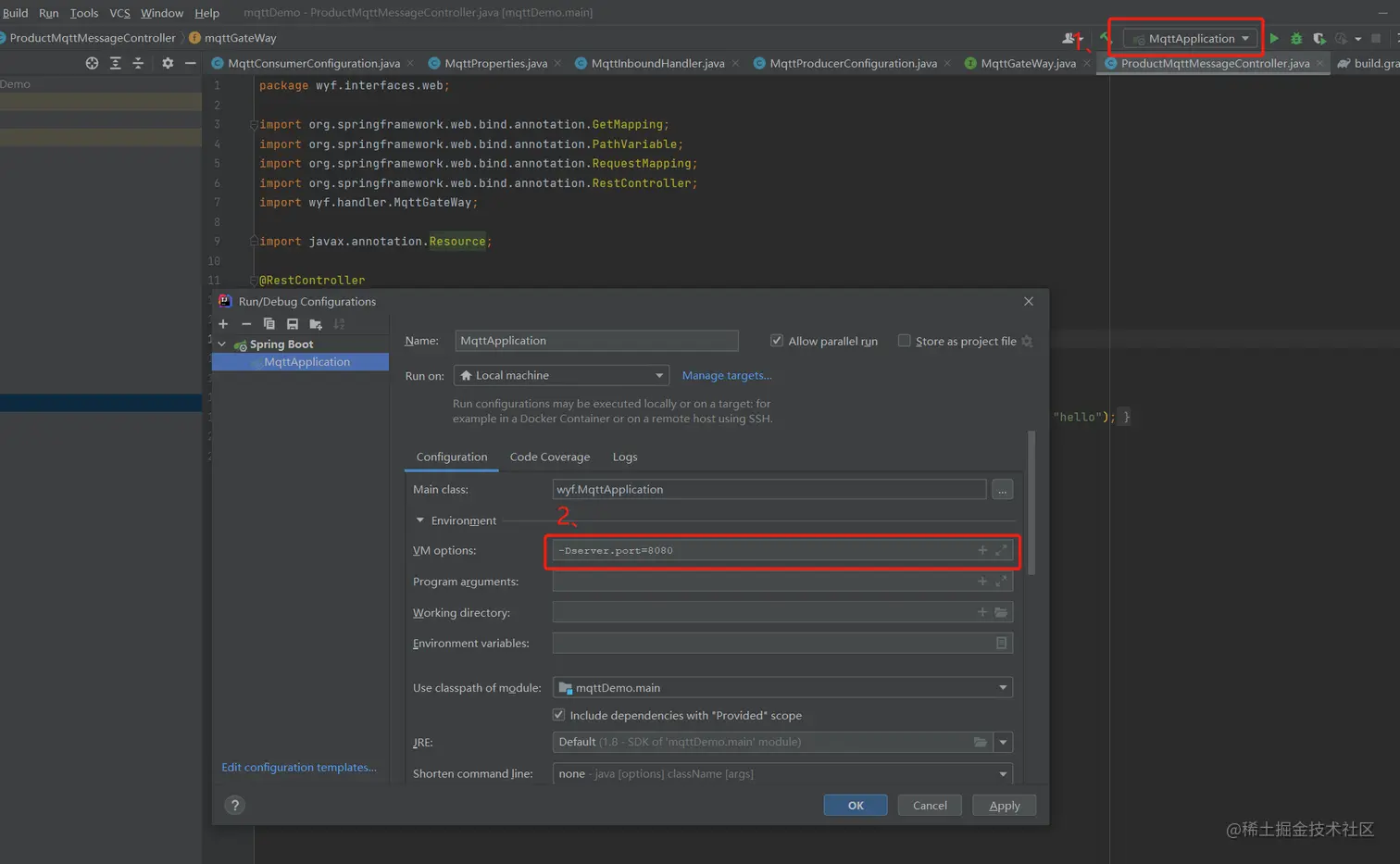Save configuration using the floppy disk icon
The width and height of the screenshot is (1400, 864).
(x=293, y=324)
